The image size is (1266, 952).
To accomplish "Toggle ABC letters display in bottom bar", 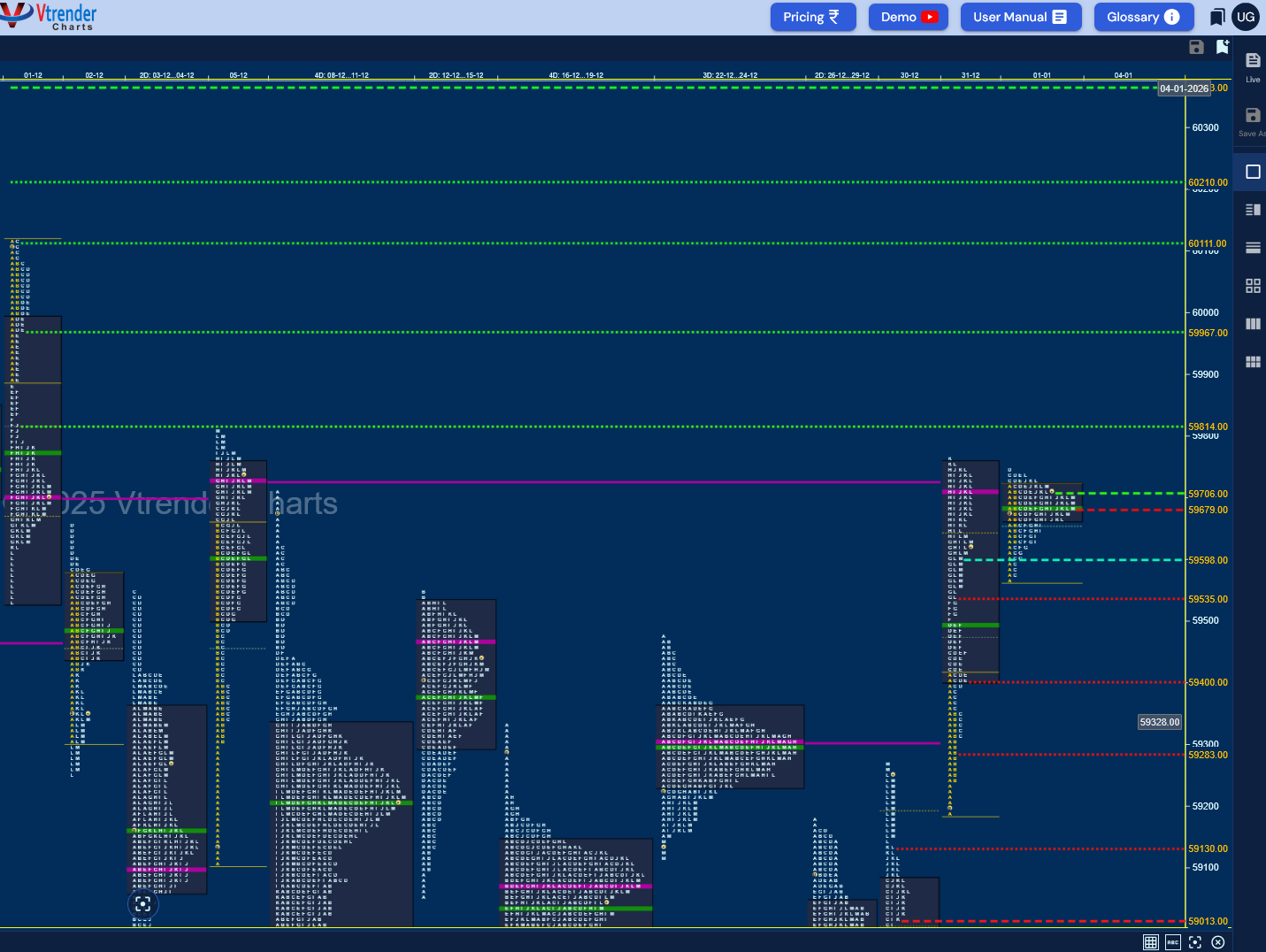I will [x=1173, y=942].
